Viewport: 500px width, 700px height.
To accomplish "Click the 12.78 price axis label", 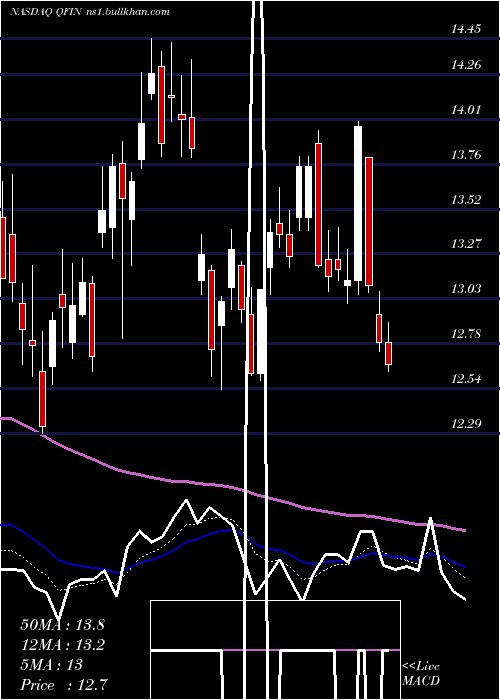I will pyautogui.click(x=466, y=334).
